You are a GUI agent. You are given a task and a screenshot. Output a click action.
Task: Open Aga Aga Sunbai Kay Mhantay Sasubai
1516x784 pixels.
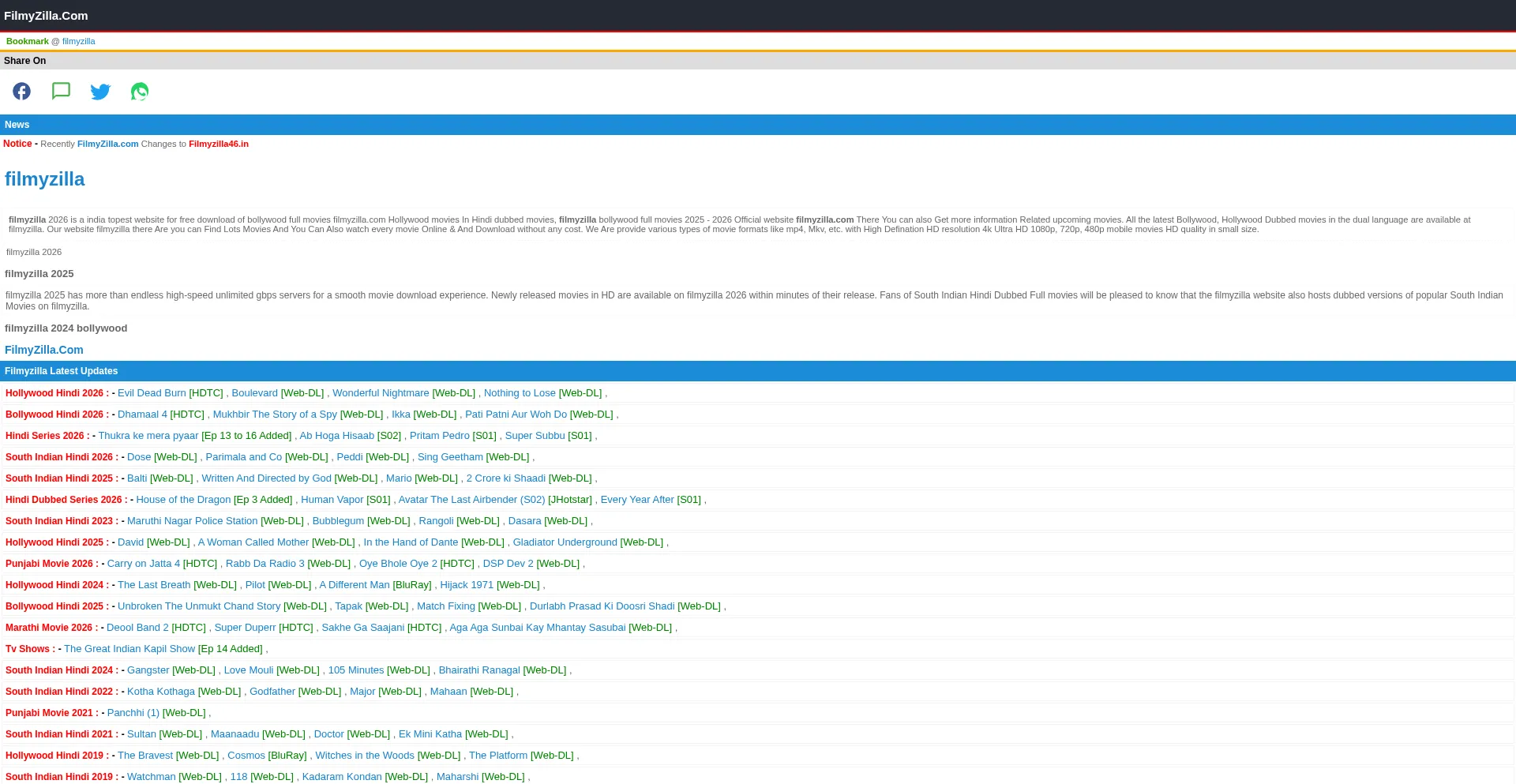[538, 628]
